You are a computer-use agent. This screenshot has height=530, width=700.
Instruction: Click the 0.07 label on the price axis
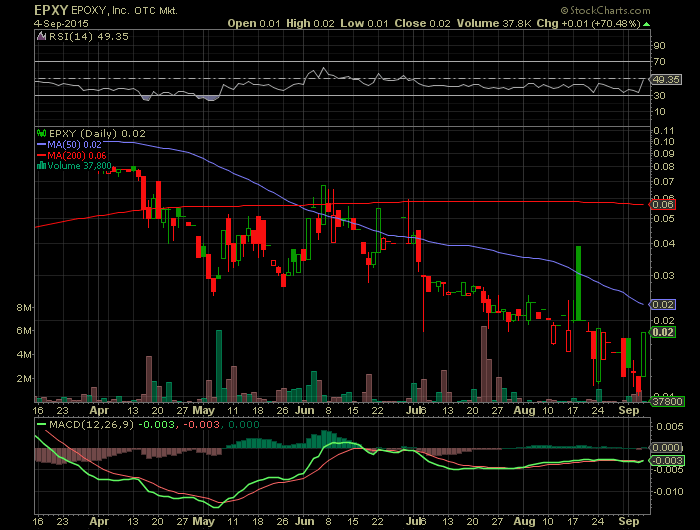663,182
